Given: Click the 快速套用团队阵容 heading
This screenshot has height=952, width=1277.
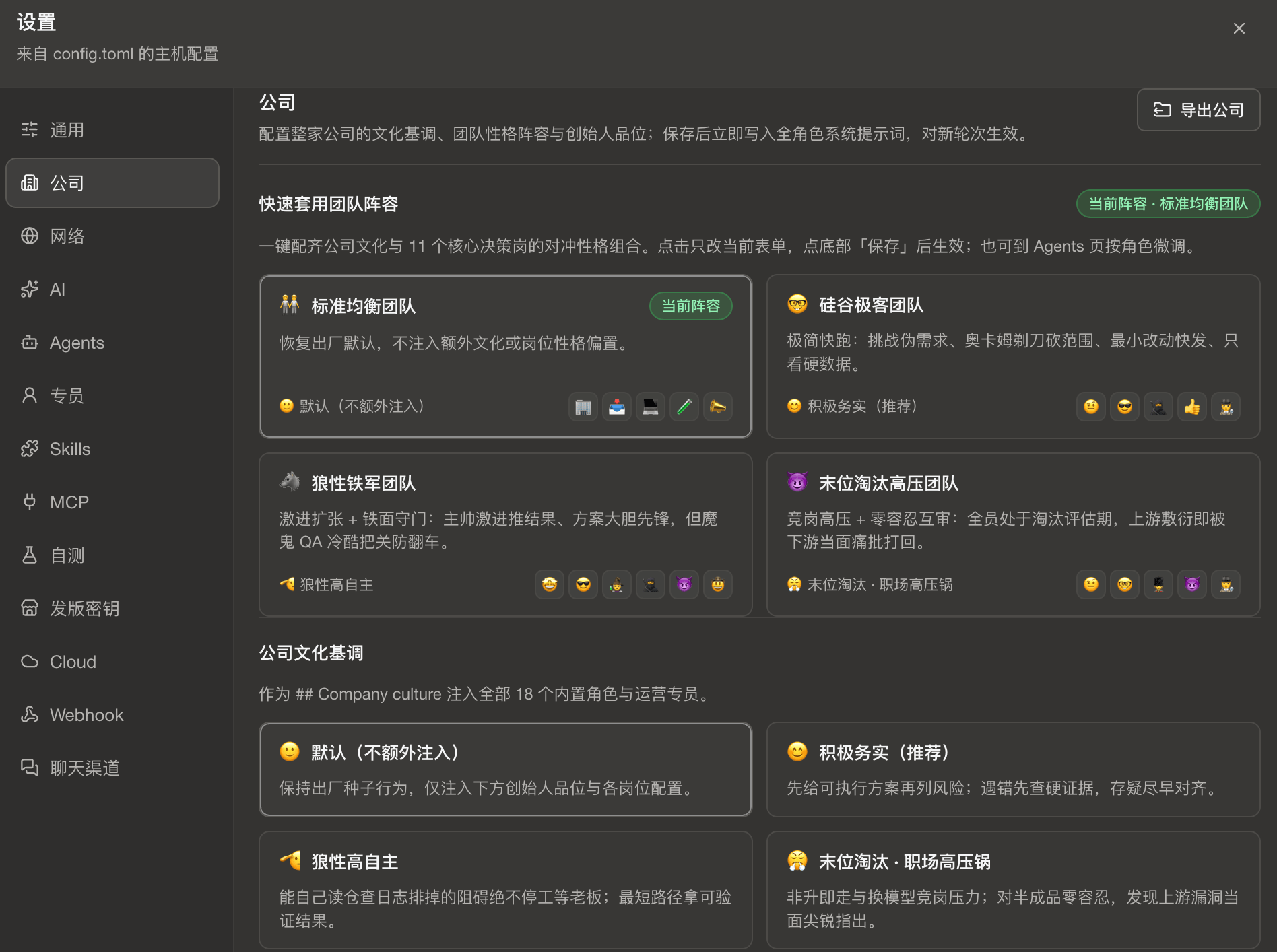Looking at the screenshot, I should [x=329, y=204].
